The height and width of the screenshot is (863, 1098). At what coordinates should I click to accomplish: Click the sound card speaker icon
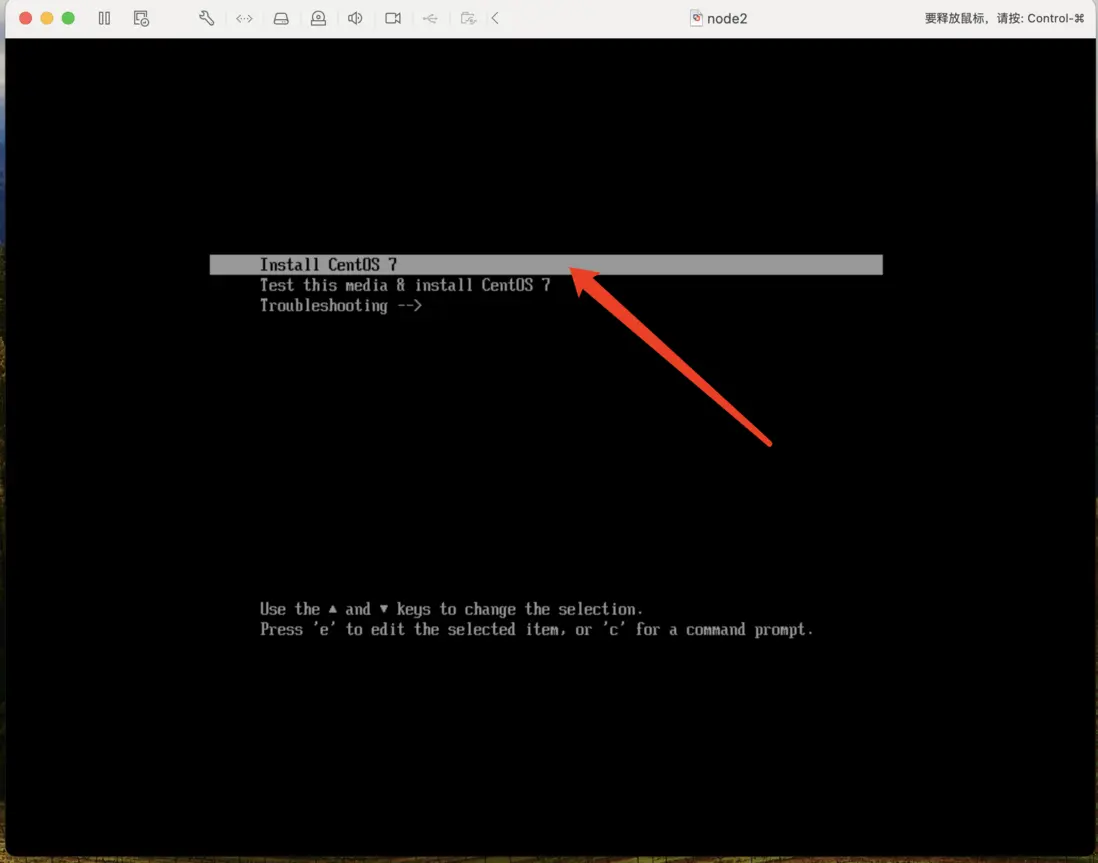click(x=355, y=18)
